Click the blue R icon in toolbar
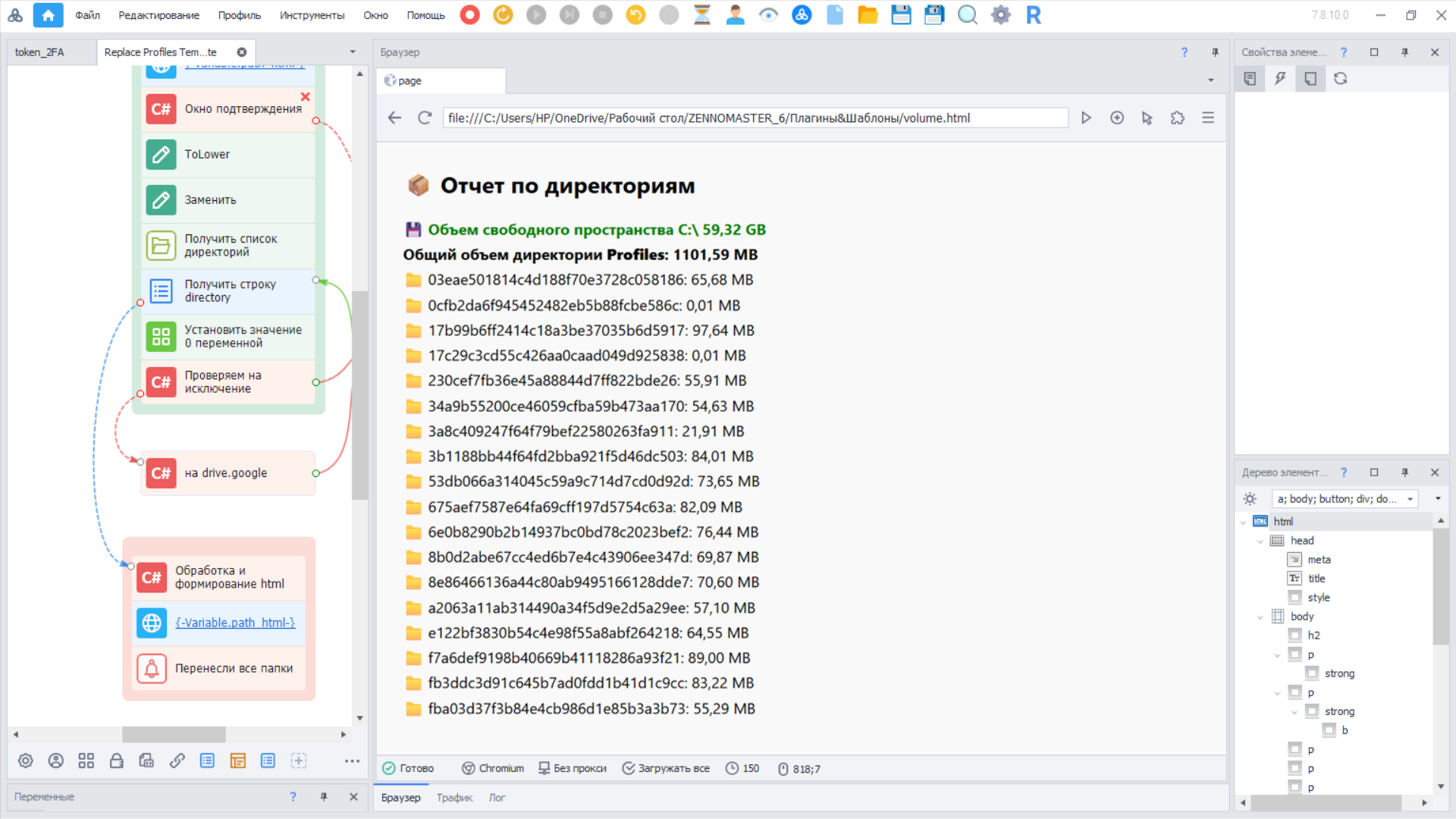The image size is (1456, 819). click(1034, 15)
